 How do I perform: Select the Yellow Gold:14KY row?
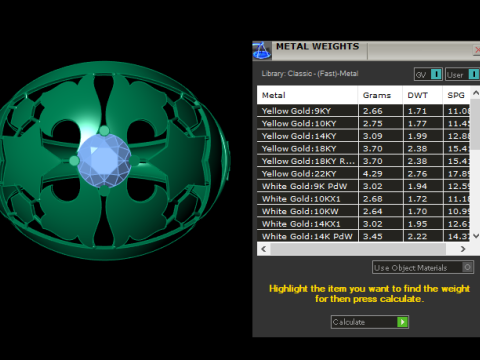[x=363, y=136]
